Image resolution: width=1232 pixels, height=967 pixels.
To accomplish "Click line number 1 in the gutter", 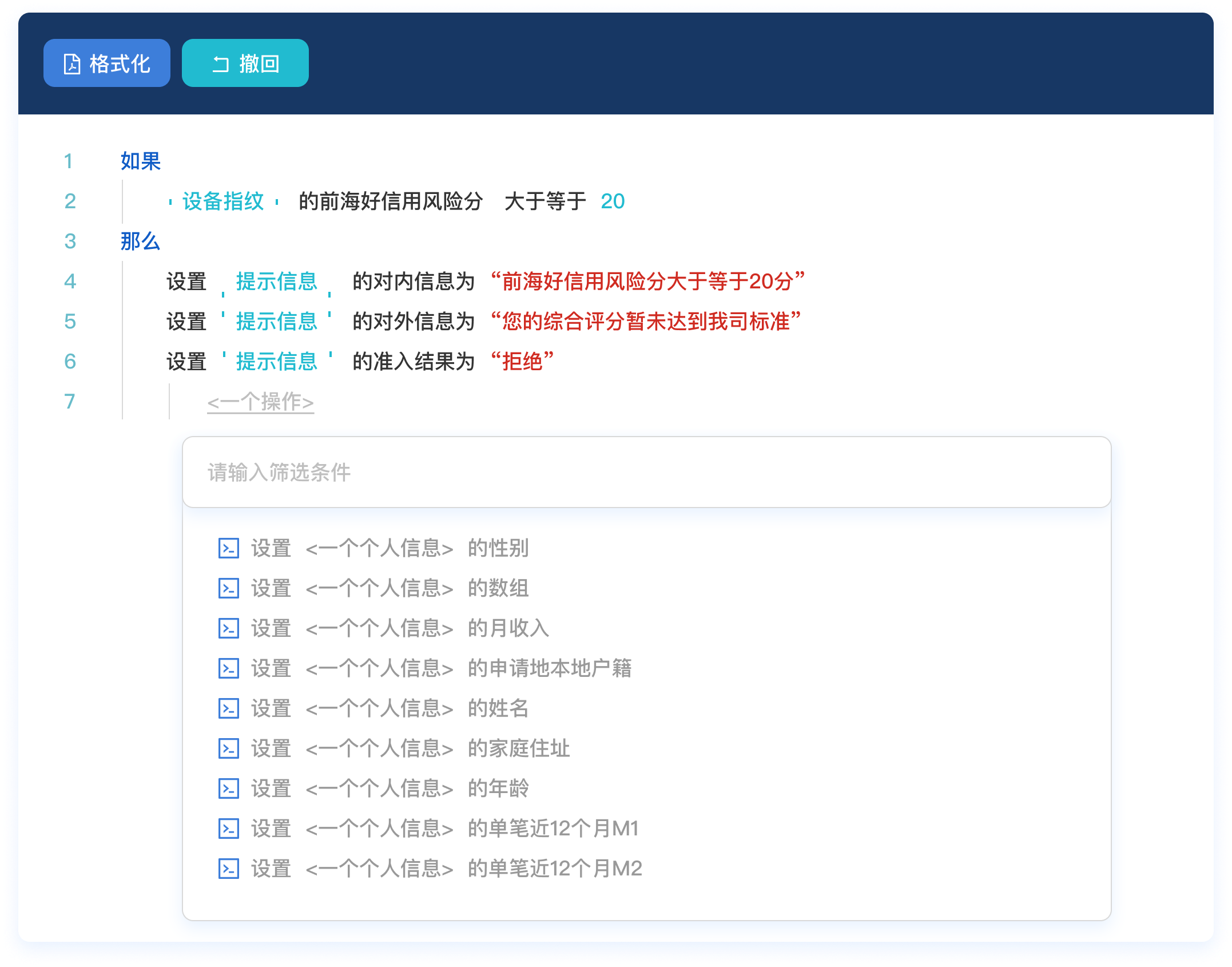I will [69, 161].
